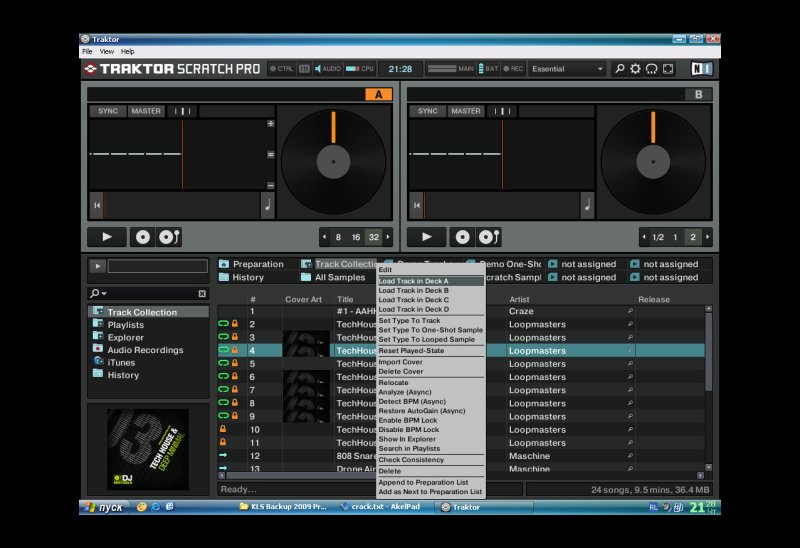Click the Tech House album cover thumbnail
Image resolution: width=800 pixels, height=548 pixels.
(147, 449)
